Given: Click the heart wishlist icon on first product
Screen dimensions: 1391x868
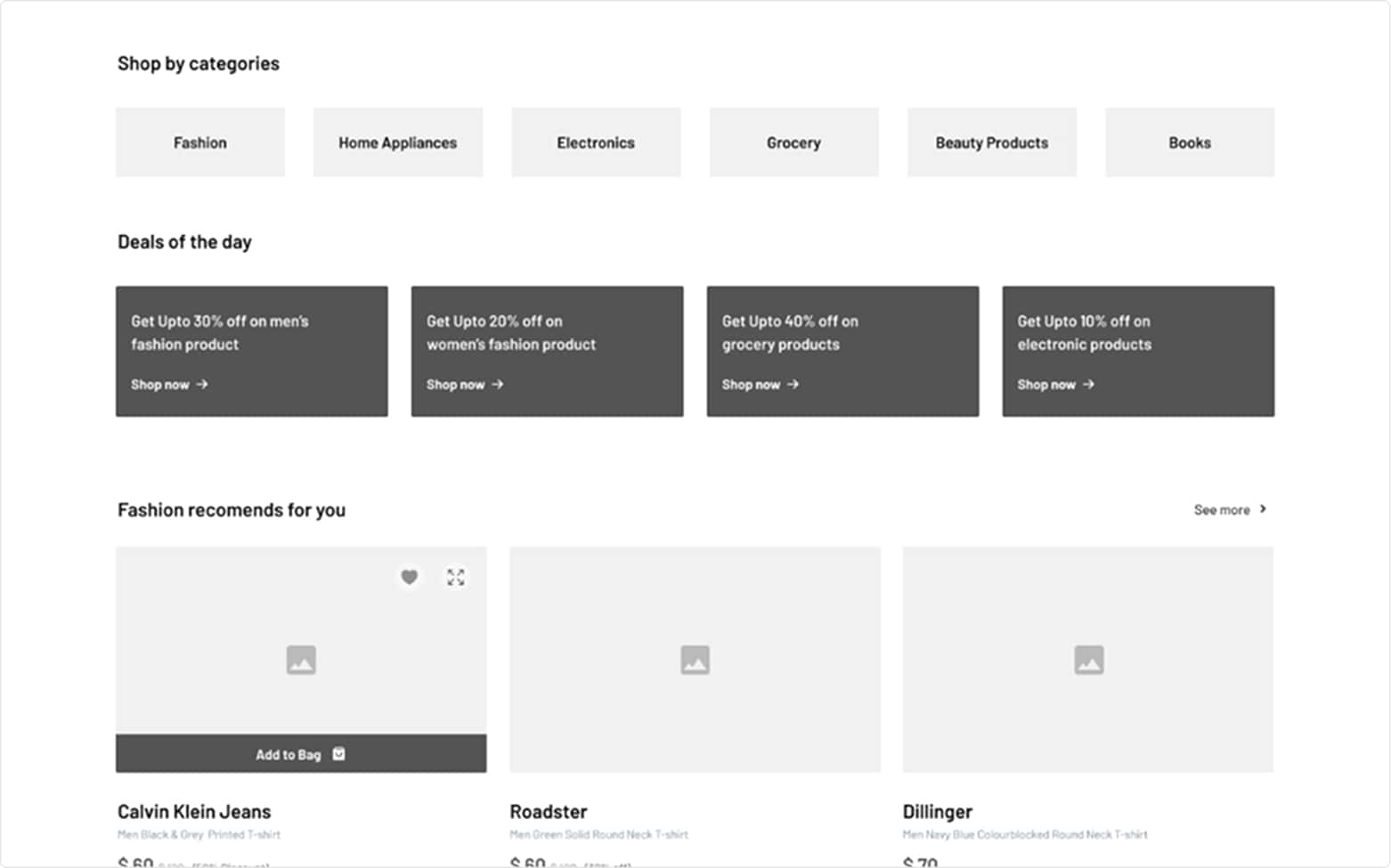Looking at the screenshot, I should [x=409, y=577].
